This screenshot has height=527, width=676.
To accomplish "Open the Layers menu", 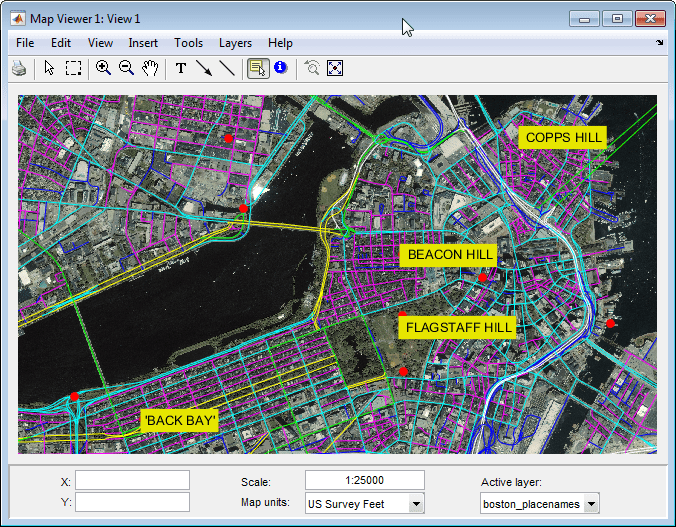I will (235, 43).
